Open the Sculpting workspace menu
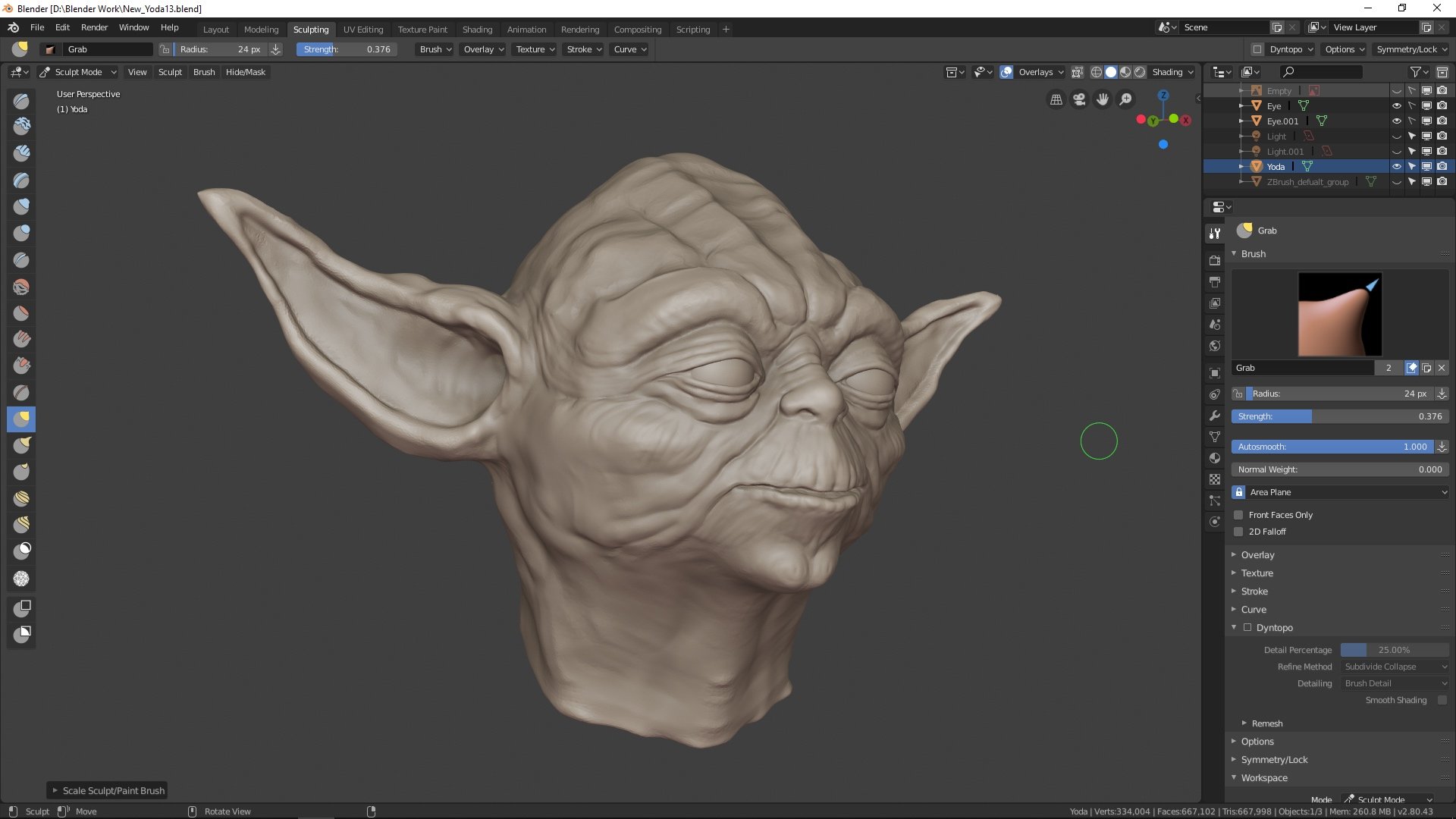This screenshot has width=1456, height=819. tap(310, 27)
